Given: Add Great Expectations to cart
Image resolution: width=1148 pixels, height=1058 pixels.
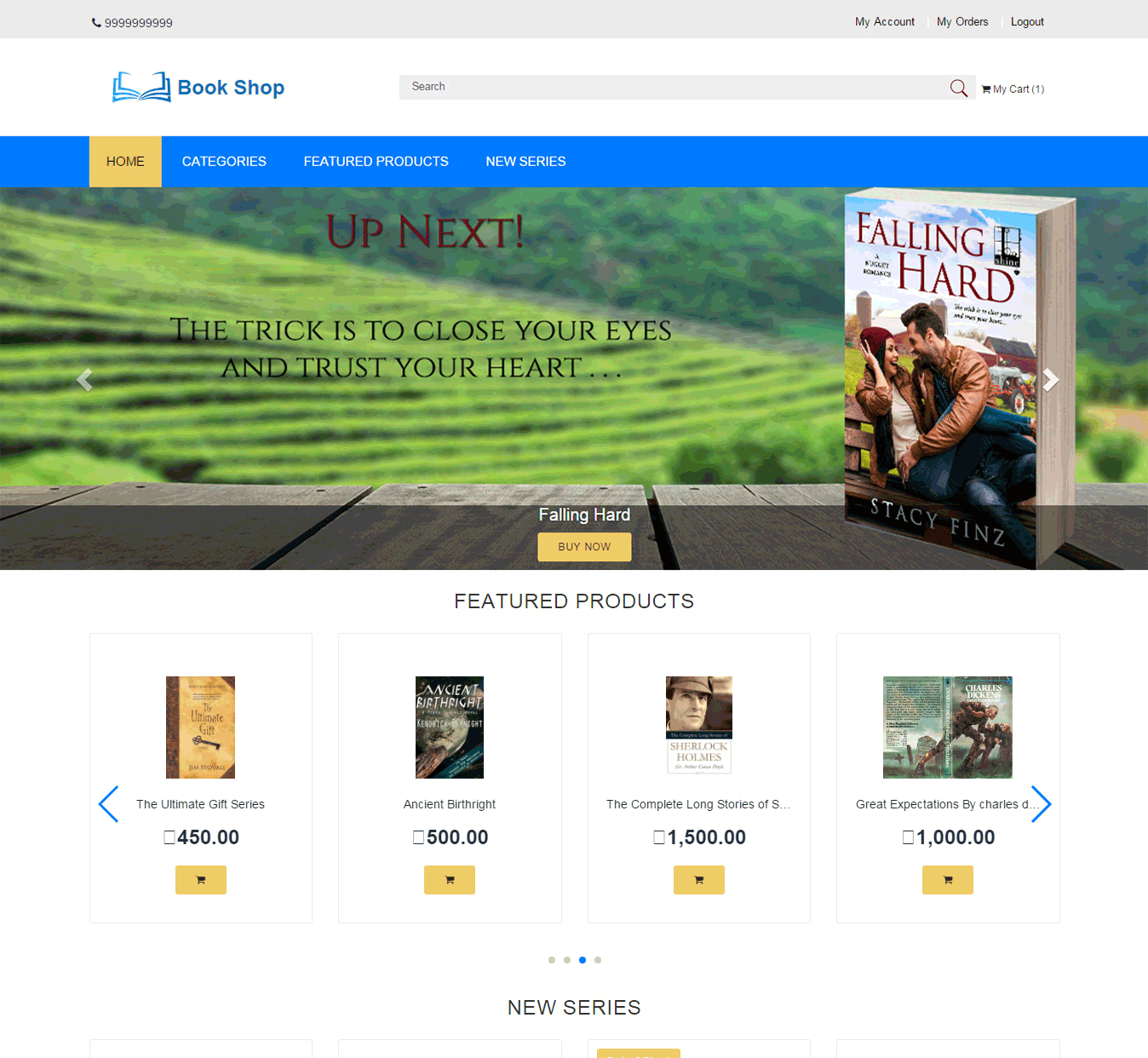Looking at the screenshot, I should click(x=948, y=880).
